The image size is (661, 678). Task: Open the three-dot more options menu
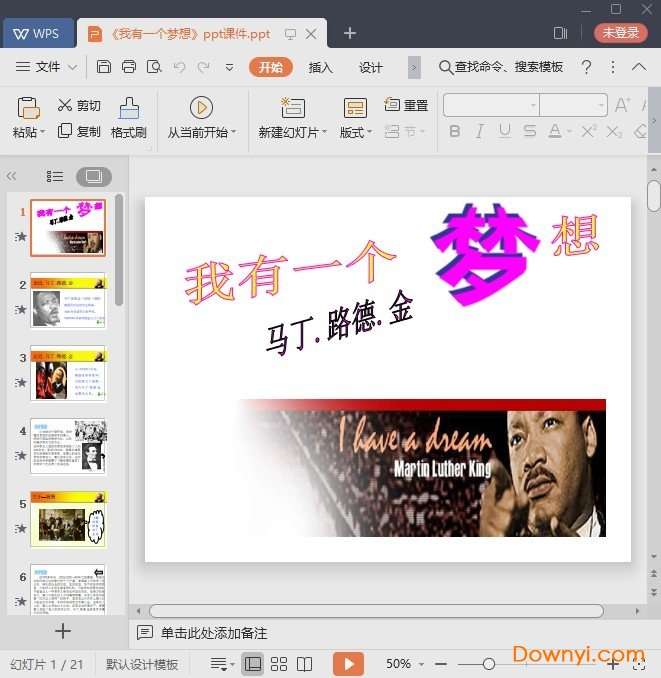(613, 67)
